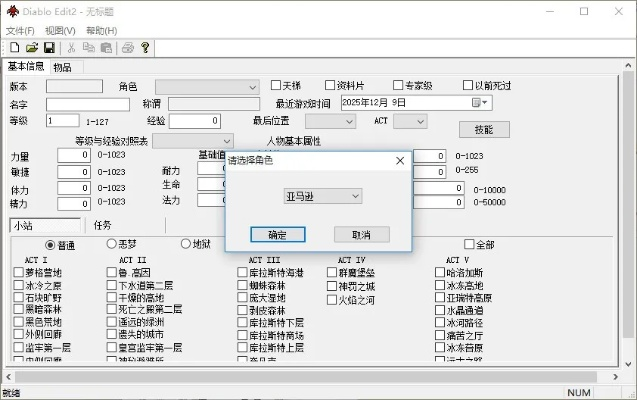
Task: Open the ACT dropdown
Action: click(410, 121)
